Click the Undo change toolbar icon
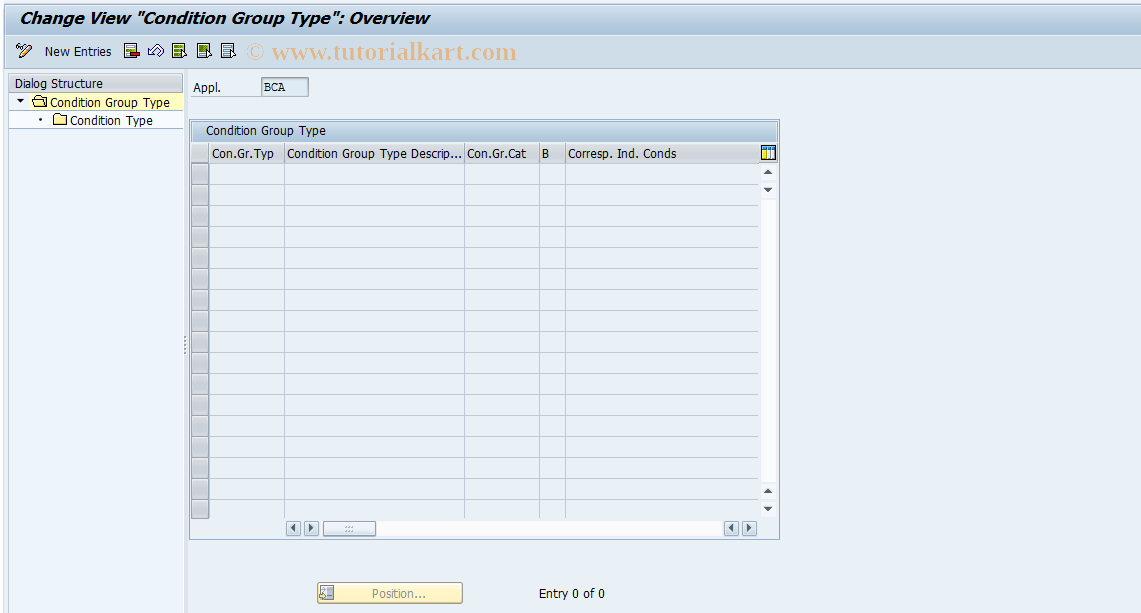 156,51
